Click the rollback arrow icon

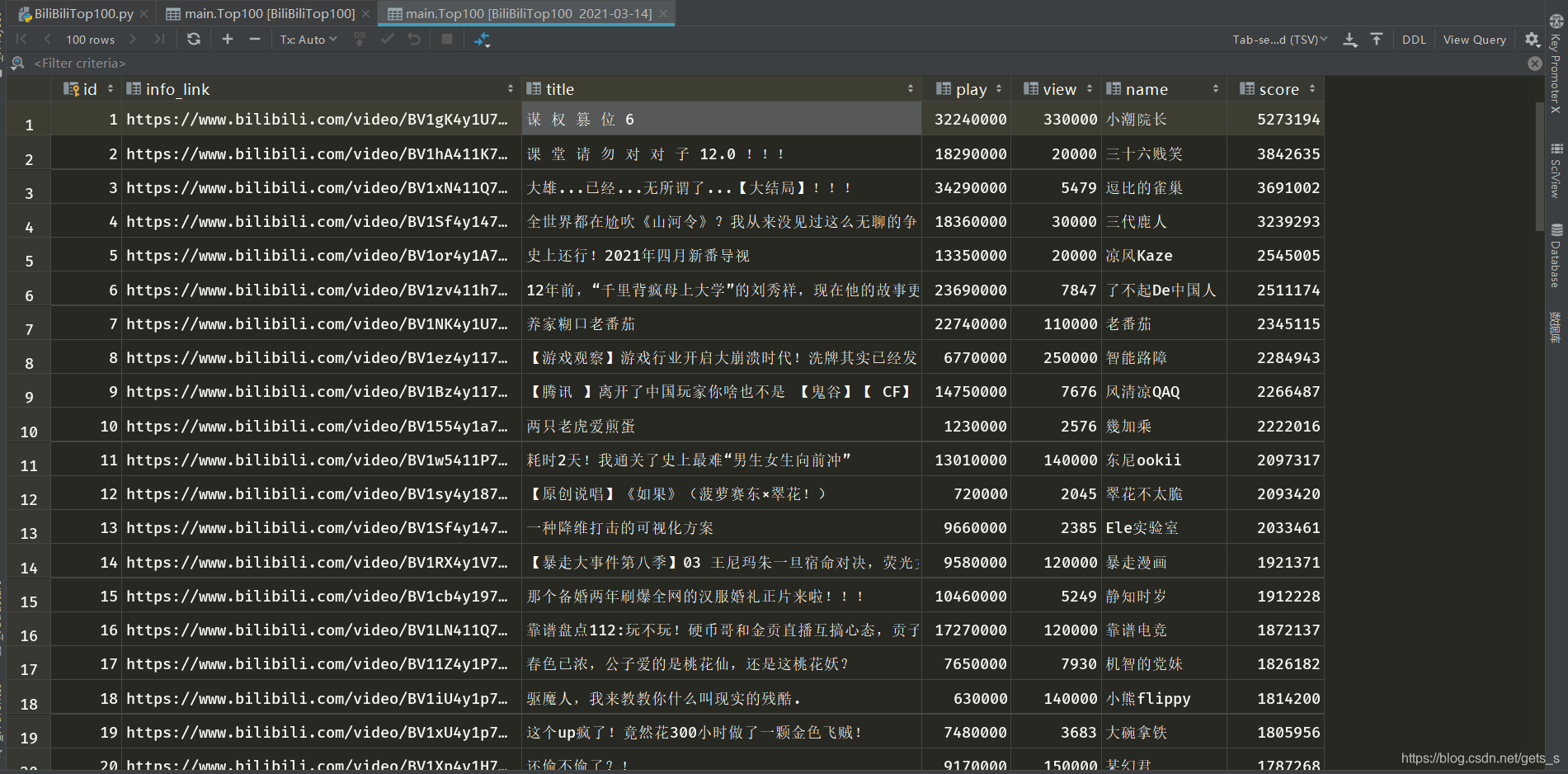[414, 39]
